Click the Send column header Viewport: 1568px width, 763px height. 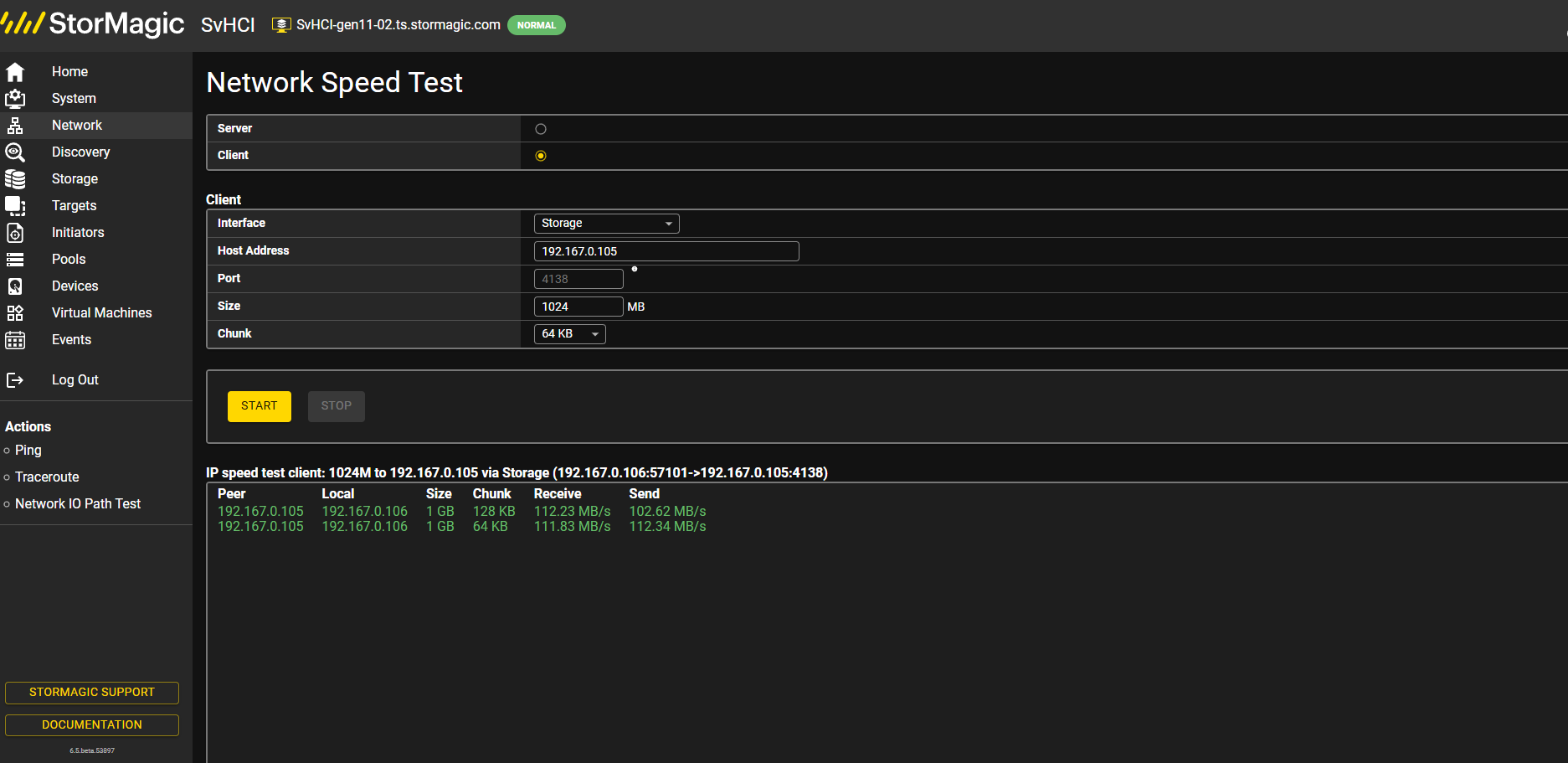[x=645, y=494]
